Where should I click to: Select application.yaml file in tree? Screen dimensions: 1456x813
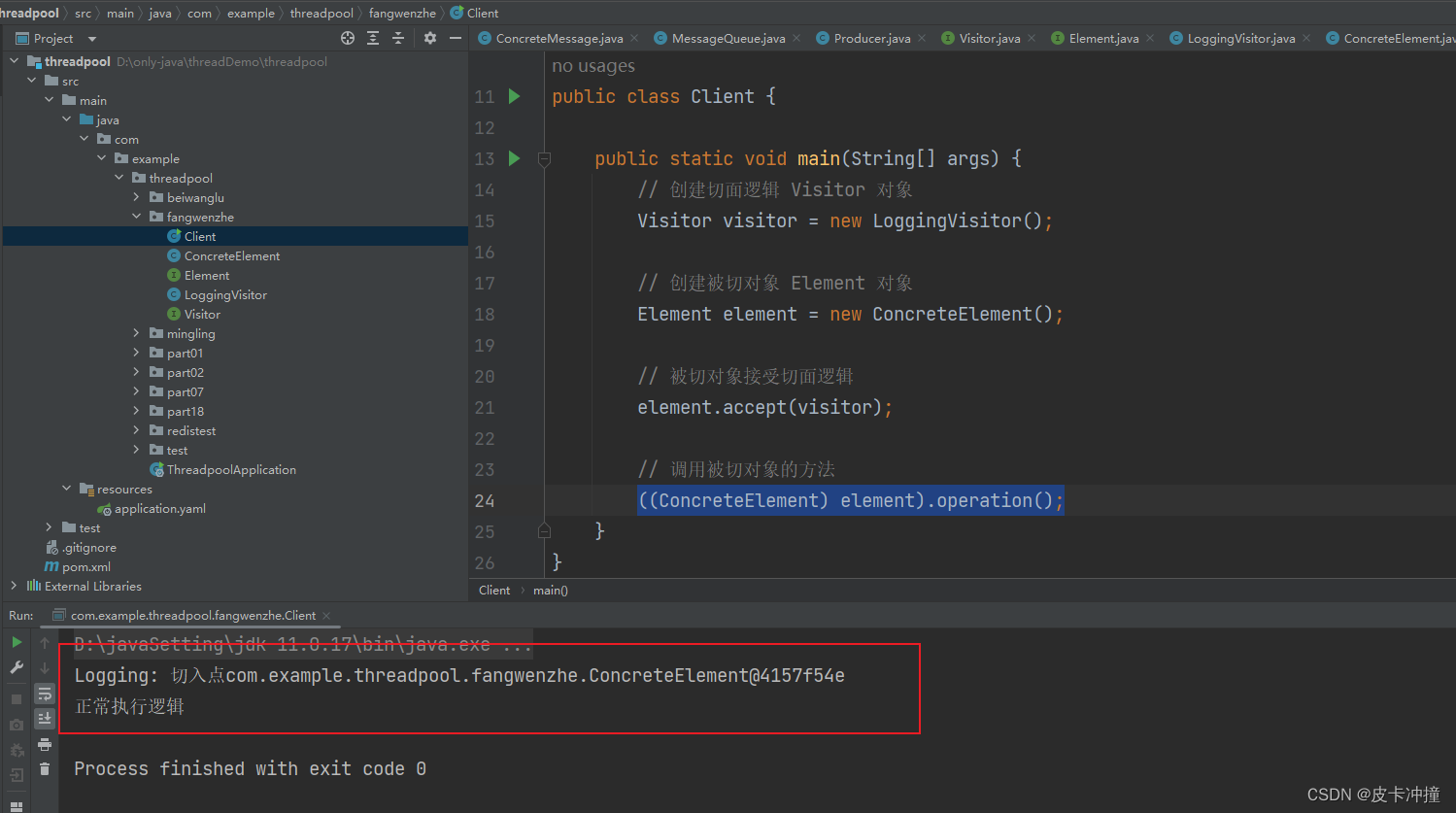(x=160, y=508)
